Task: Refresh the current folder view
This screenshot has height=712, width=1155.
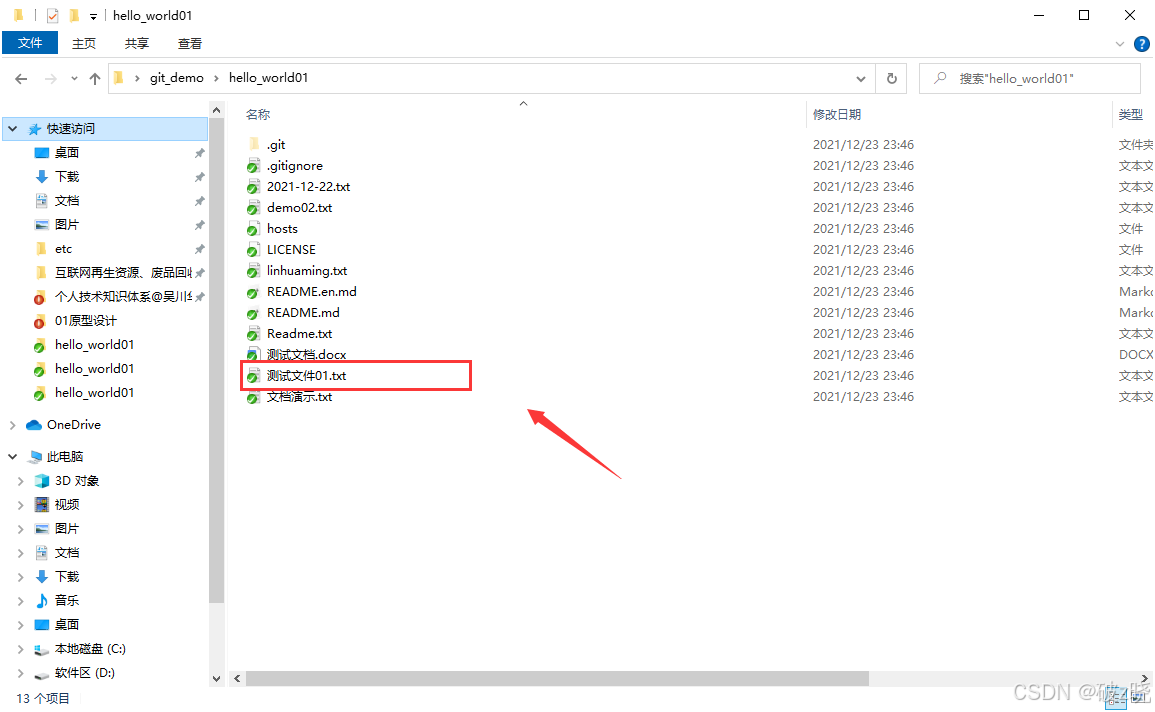Action: tap(891, 78)
